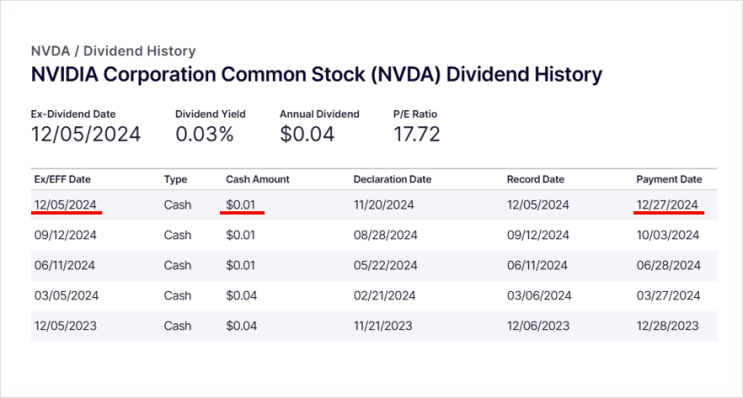Click the Cash Amount column header
The width and height of the screenshot is (743, 398).
pos(257,180)
